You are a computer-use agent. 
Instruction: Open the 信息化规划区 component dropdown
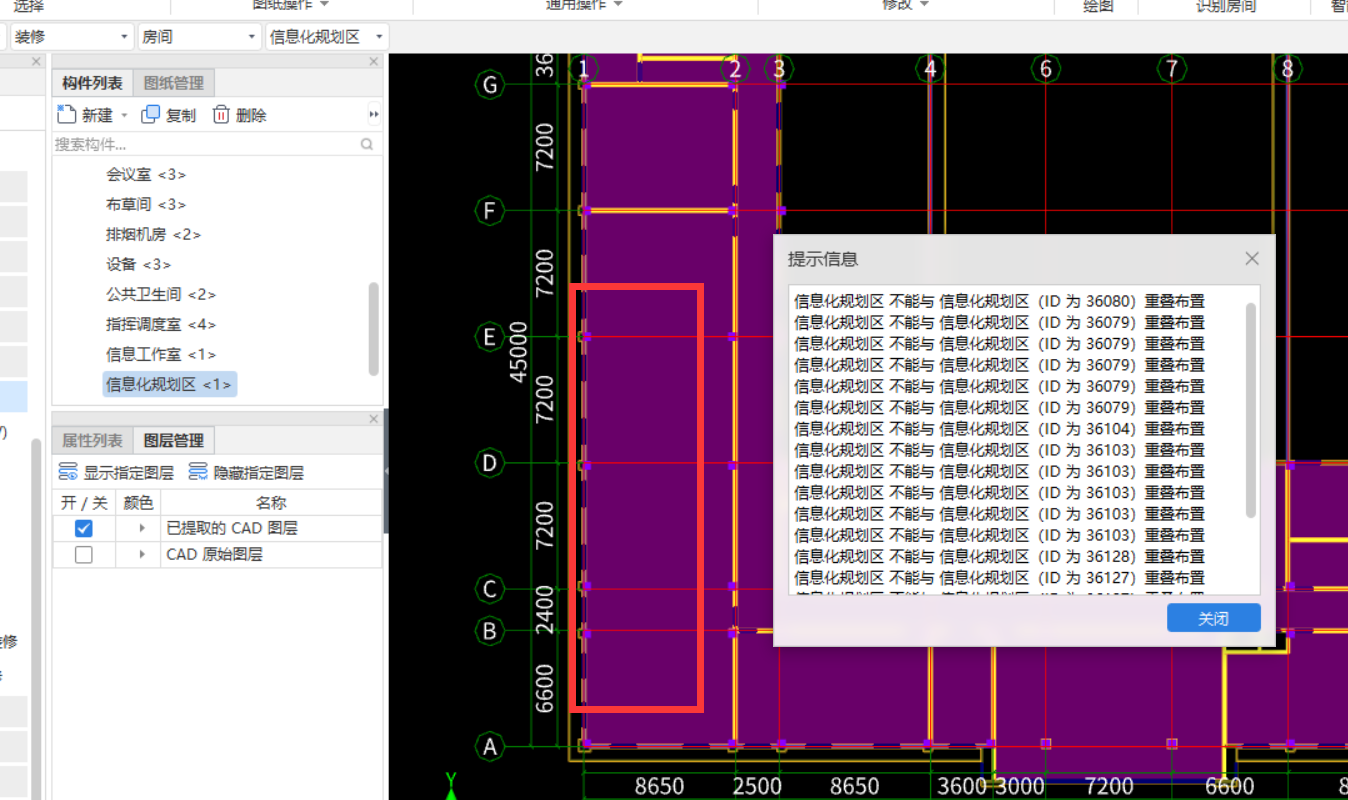(327, 37)
